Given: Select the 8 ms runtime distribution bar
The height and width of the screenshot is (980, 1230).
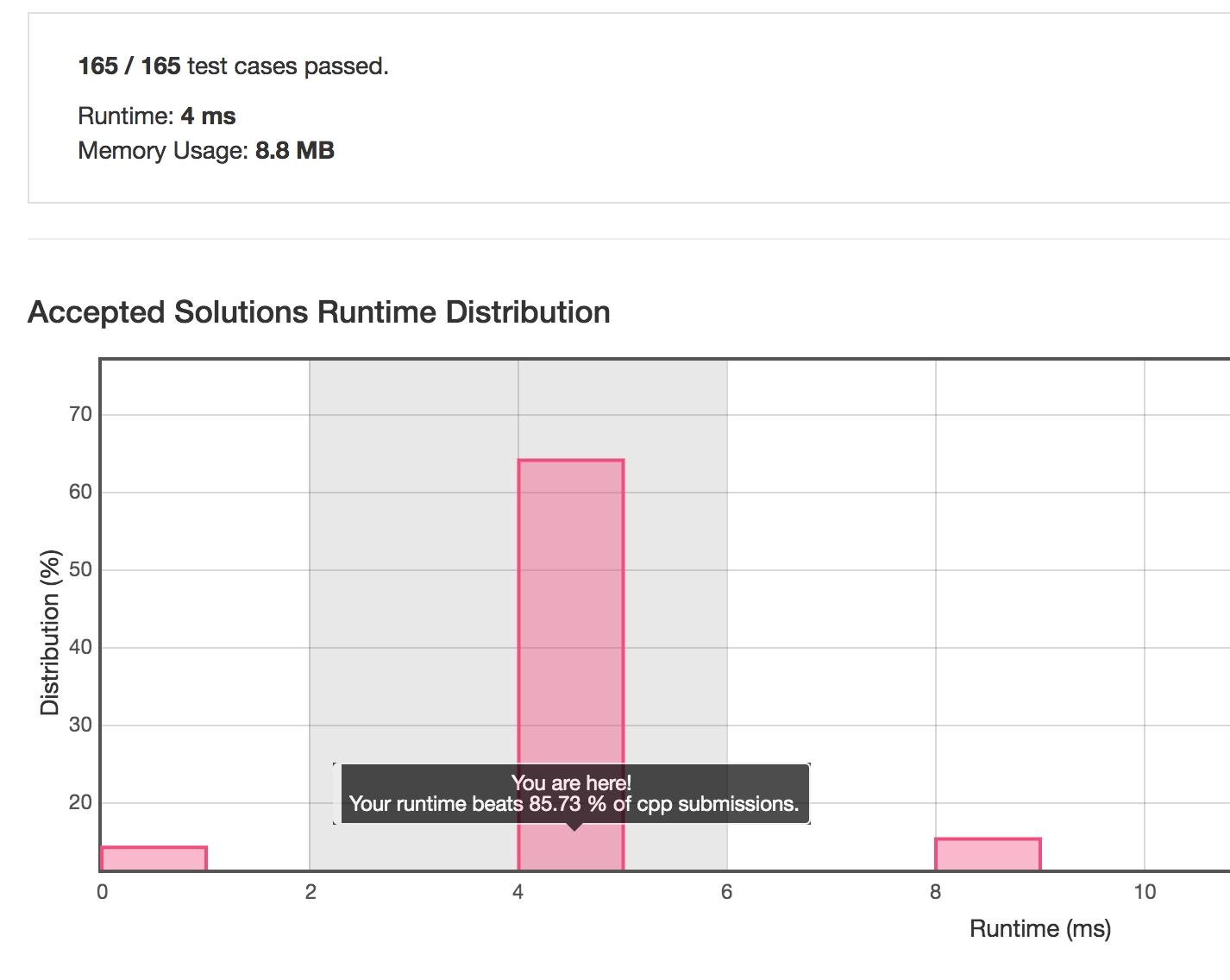Looking at the screenshot, I should pyautogui.click(x=988, y=854).
